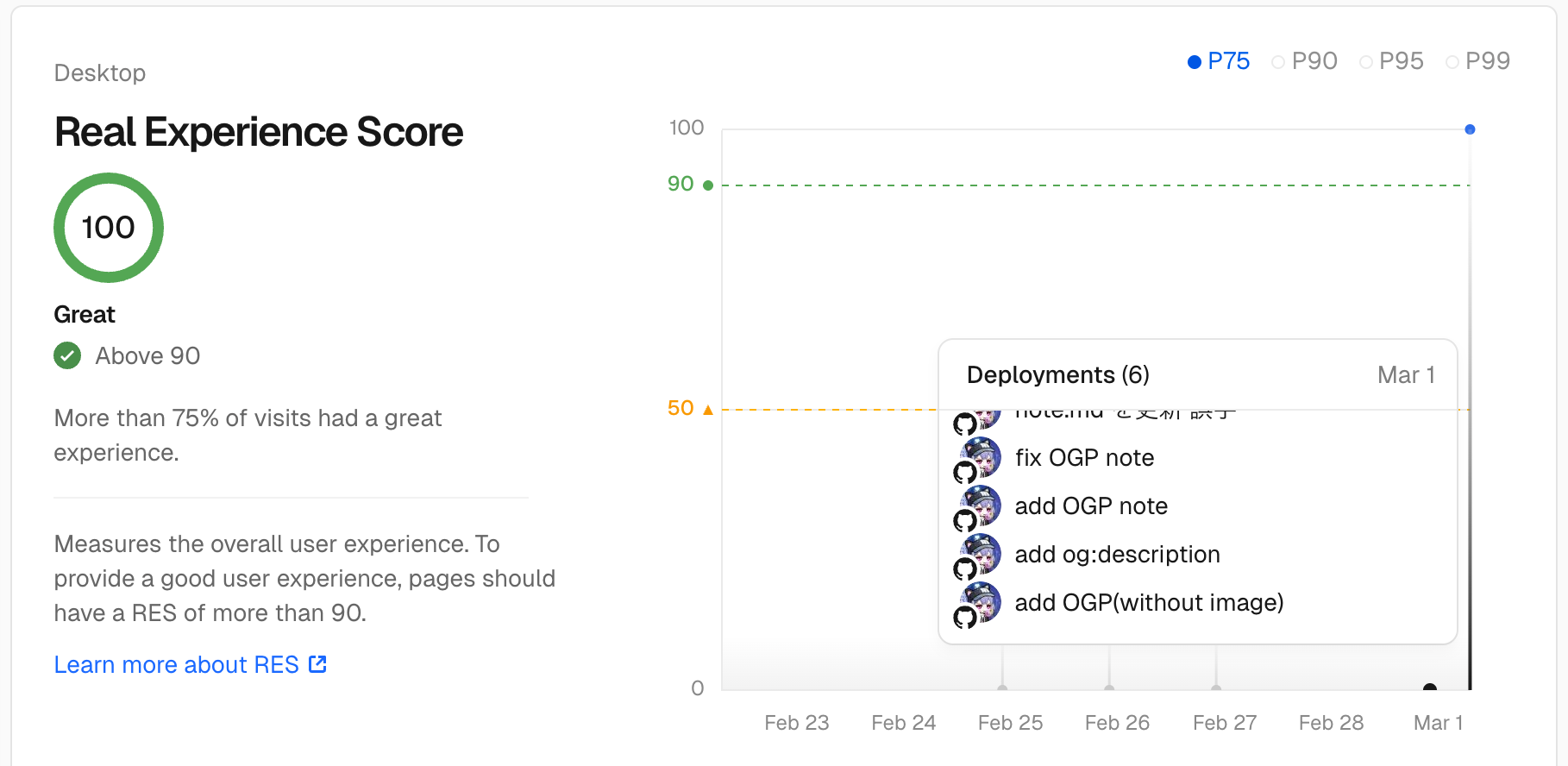Click the blue data point at score 100

click(x=1470, y=129)
